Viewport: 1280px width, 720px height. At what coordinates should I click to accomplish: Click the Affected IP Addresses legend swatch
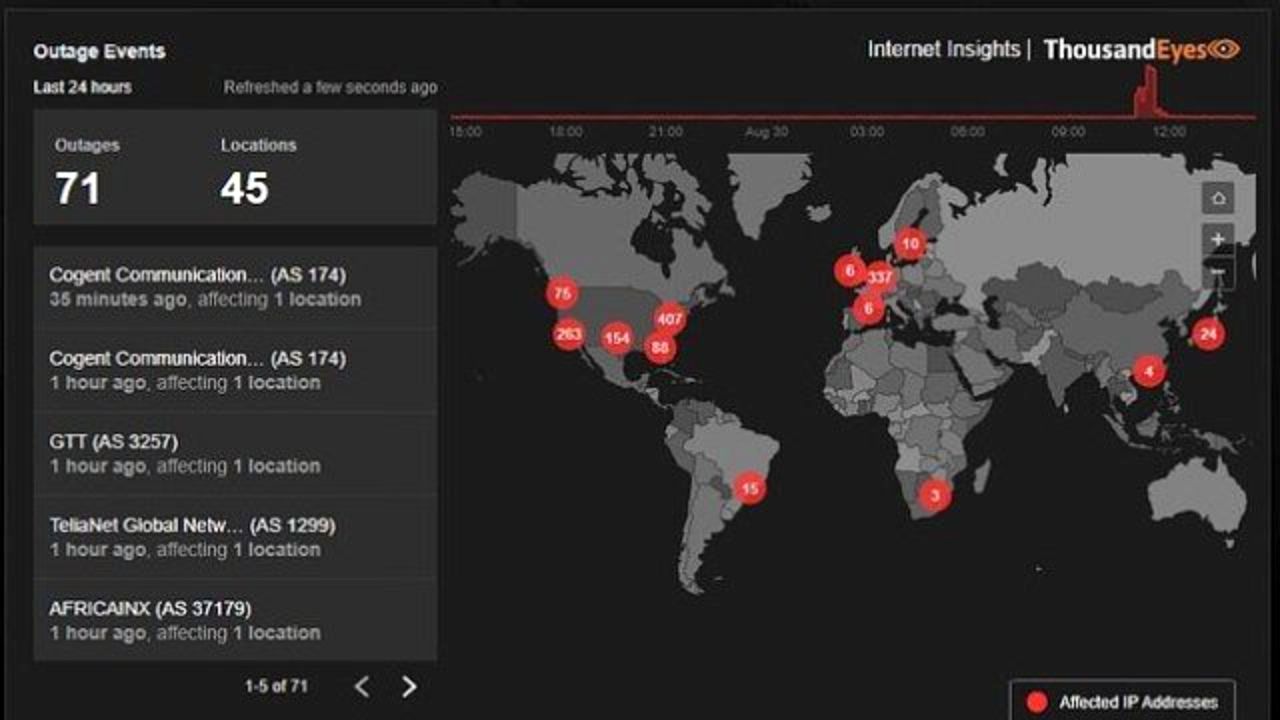[x=1037, y=703]
